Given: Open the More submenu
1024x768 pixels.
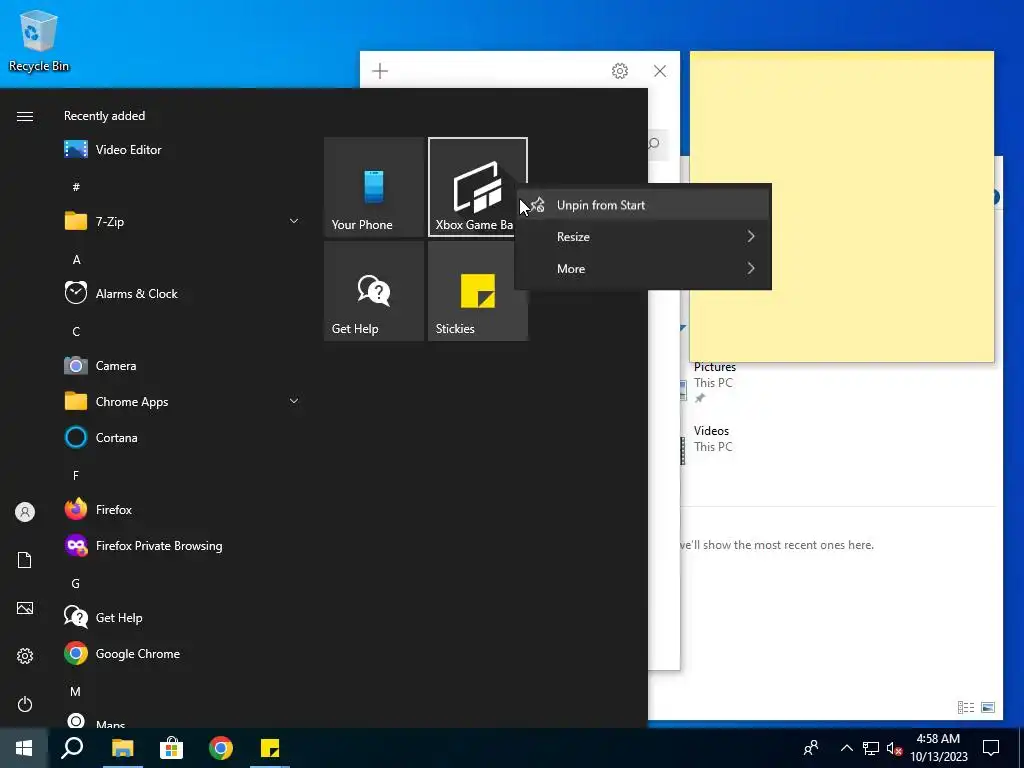Looking at the screenshot, I should (x=643, y=268).
